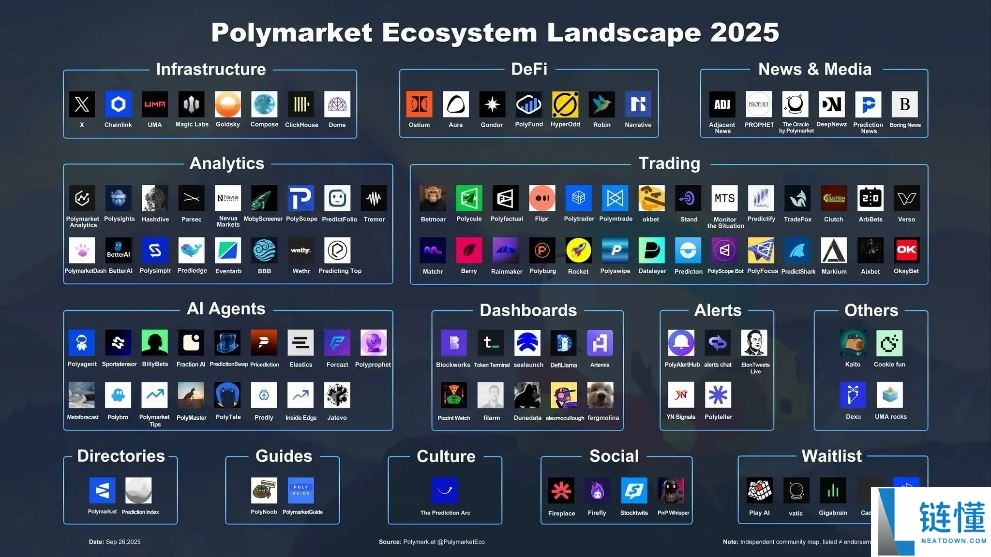Open the Polyprophet icon
Viewport: 991px width, 557px height.
coord(373,343)
